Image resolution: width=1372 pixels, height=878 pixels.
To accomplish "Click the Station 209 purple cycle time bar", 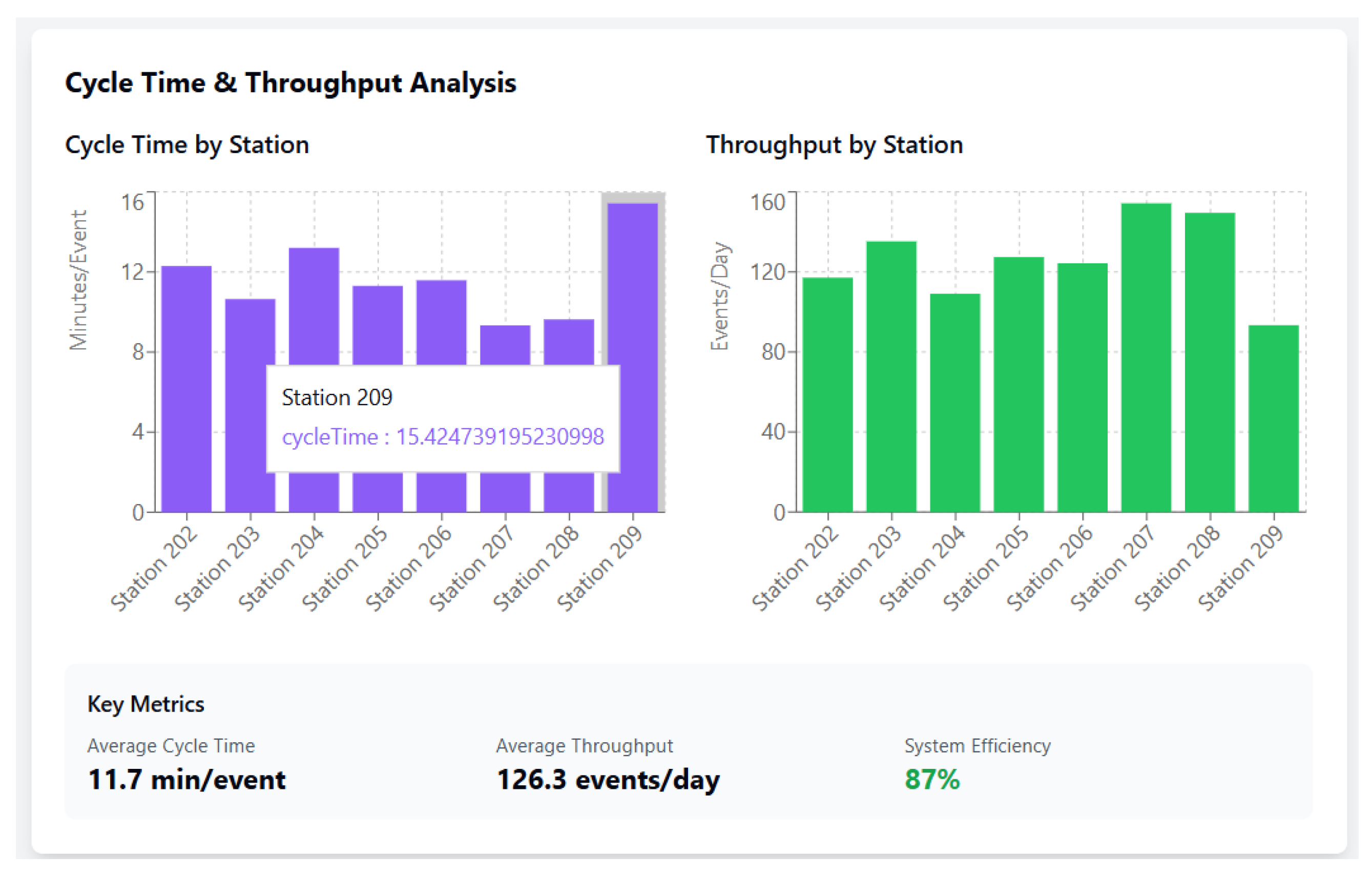I will tap(633, 285).
